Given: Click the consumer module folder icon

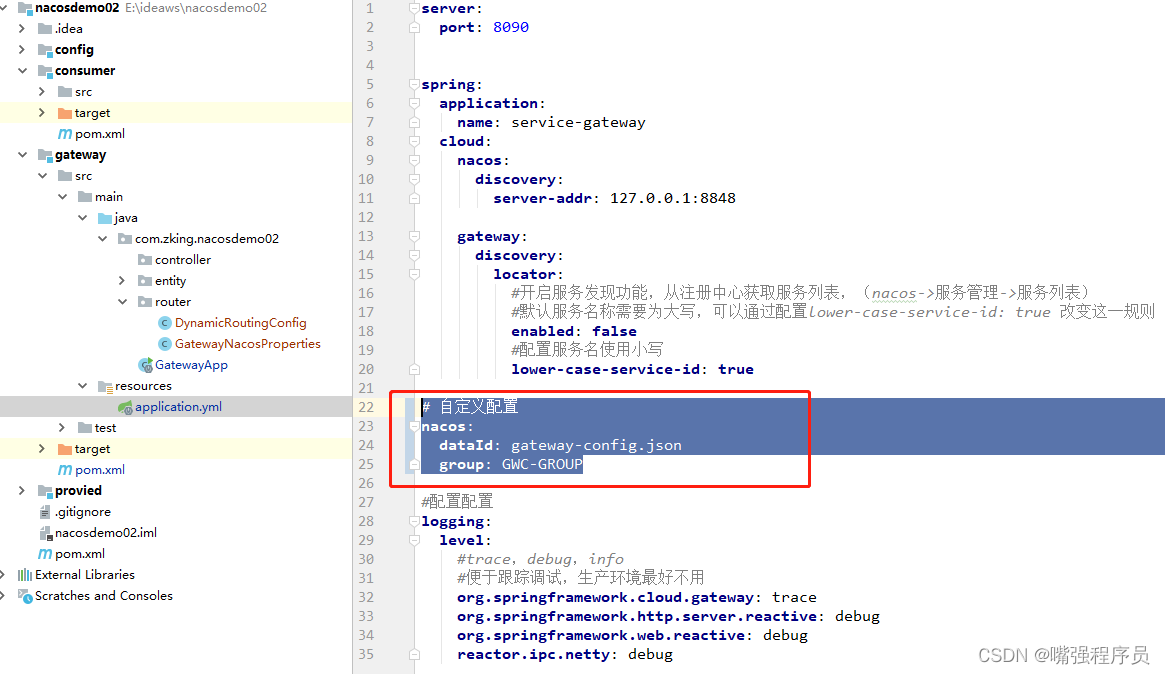Looking at the screenshot, I should [45, 71].
